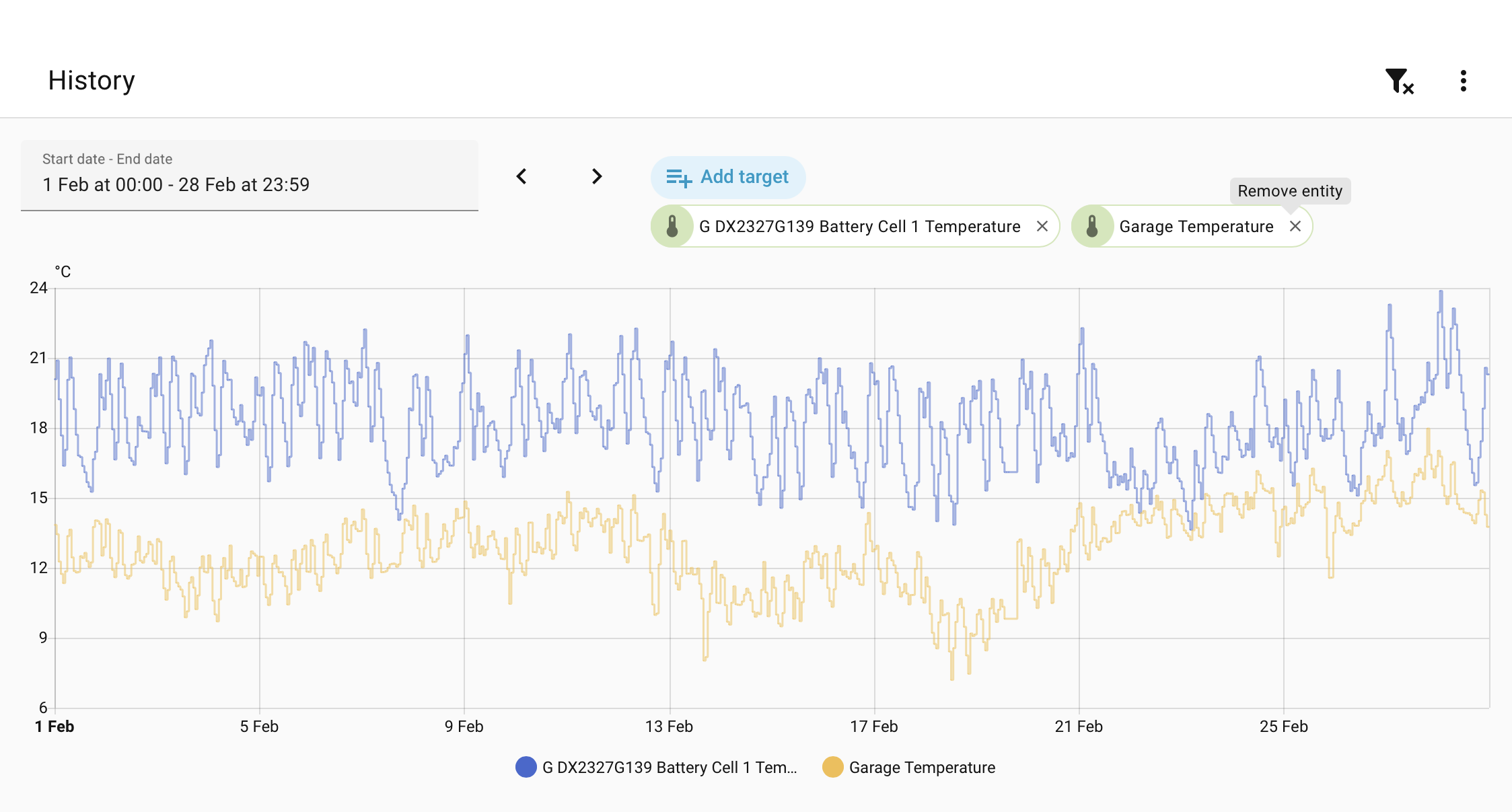Image resolution: width=1512 pixels, height=812 pixels.
Task: Open the three-dot overflow menu
Action: point(1463,81)
